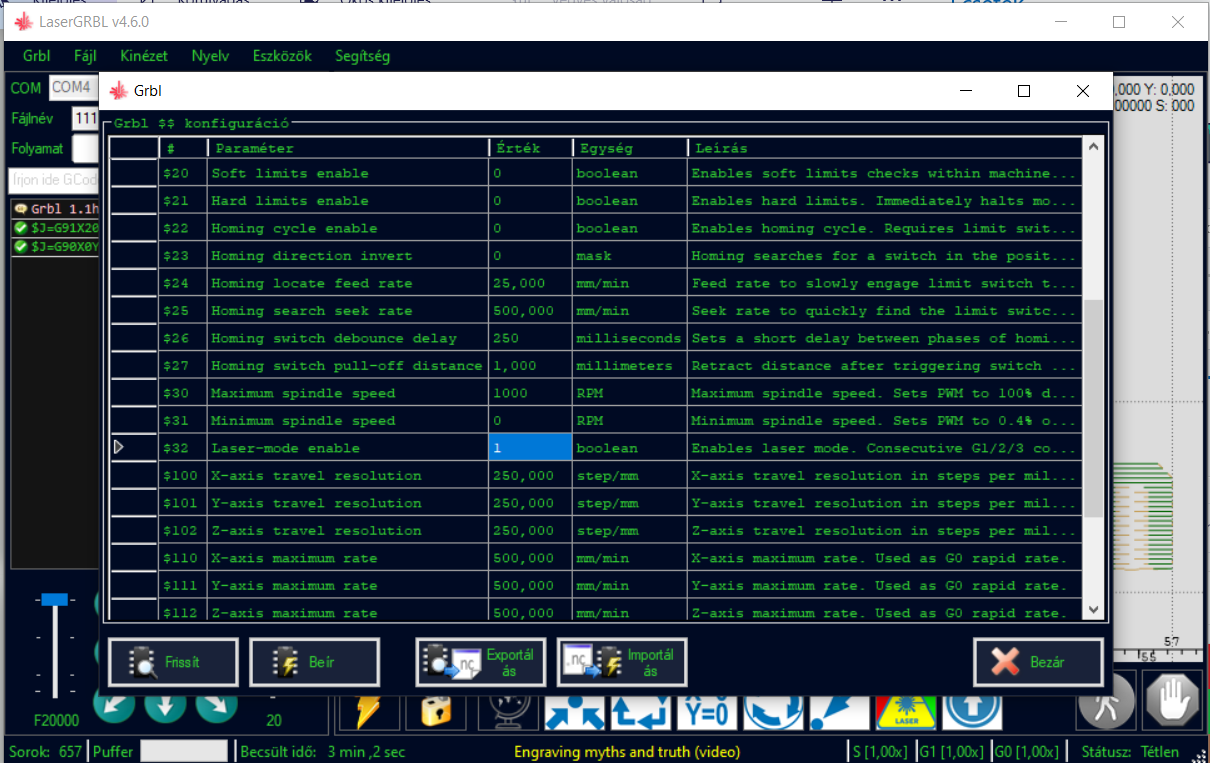
Task: Open the Eszközök menu
Action: coord(282,56)
